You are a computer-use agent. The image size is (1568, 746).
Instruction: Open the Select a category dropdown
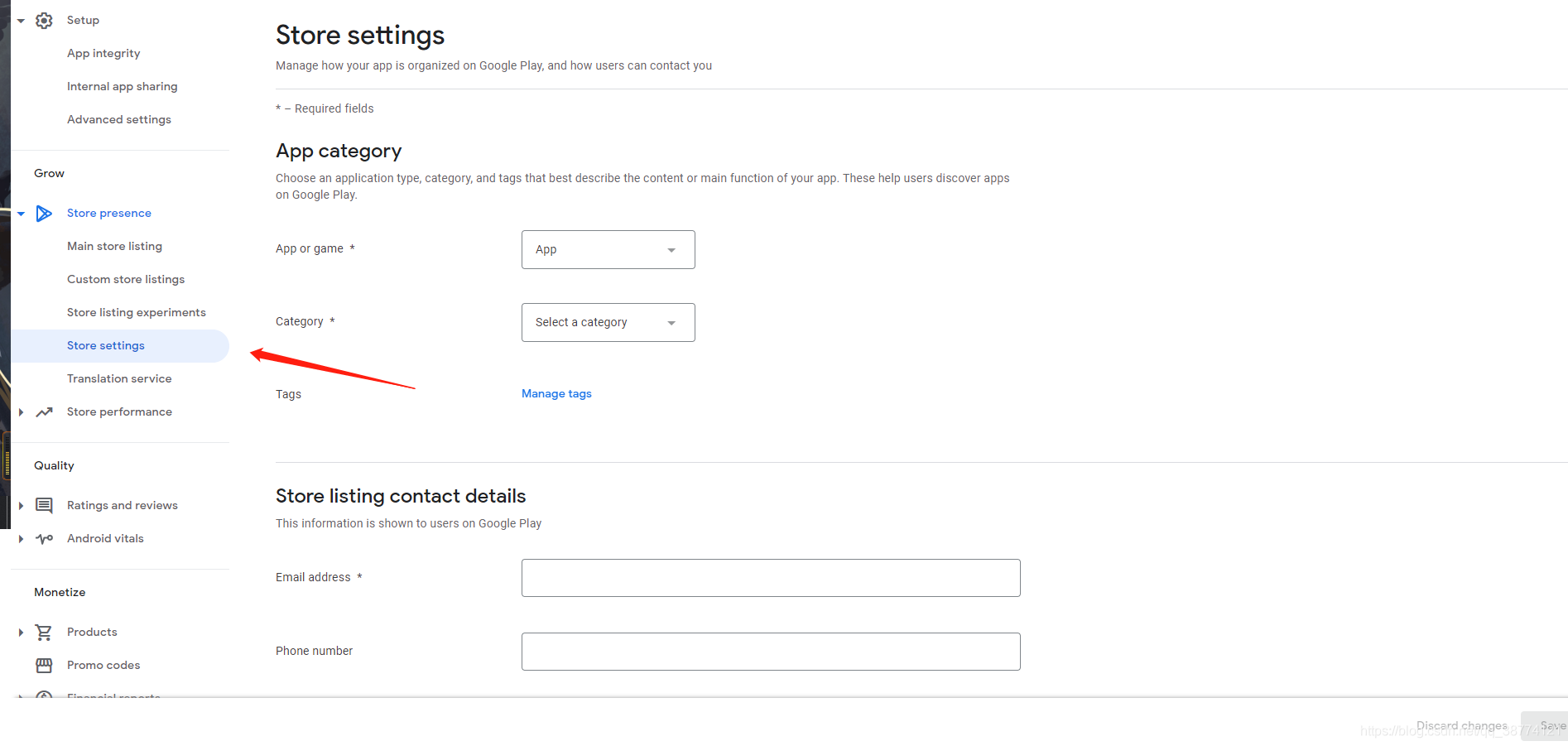point(608,323)
